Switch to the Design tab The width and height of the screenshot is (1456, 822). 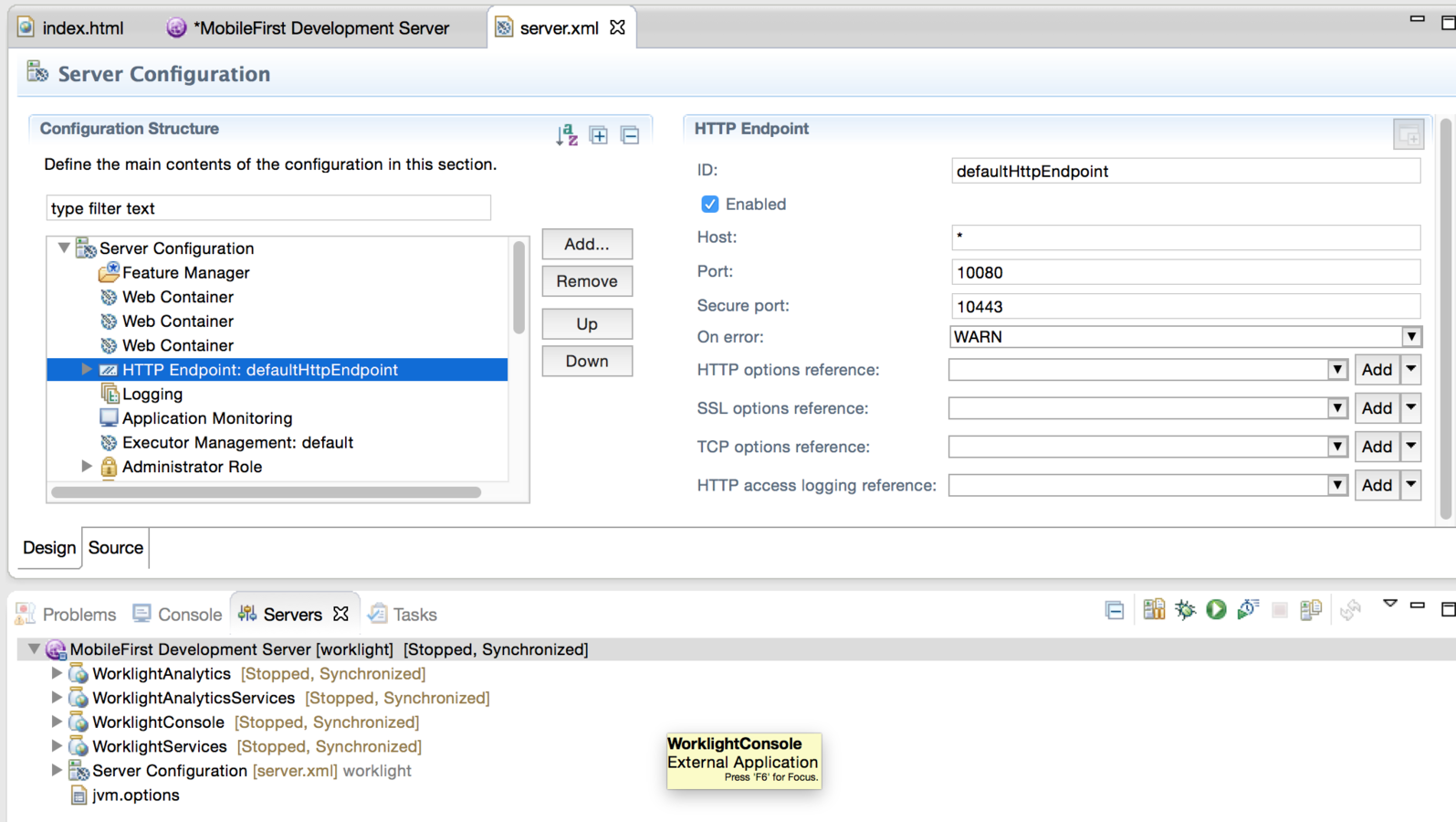pyautogui.click(x=49, y=547)
